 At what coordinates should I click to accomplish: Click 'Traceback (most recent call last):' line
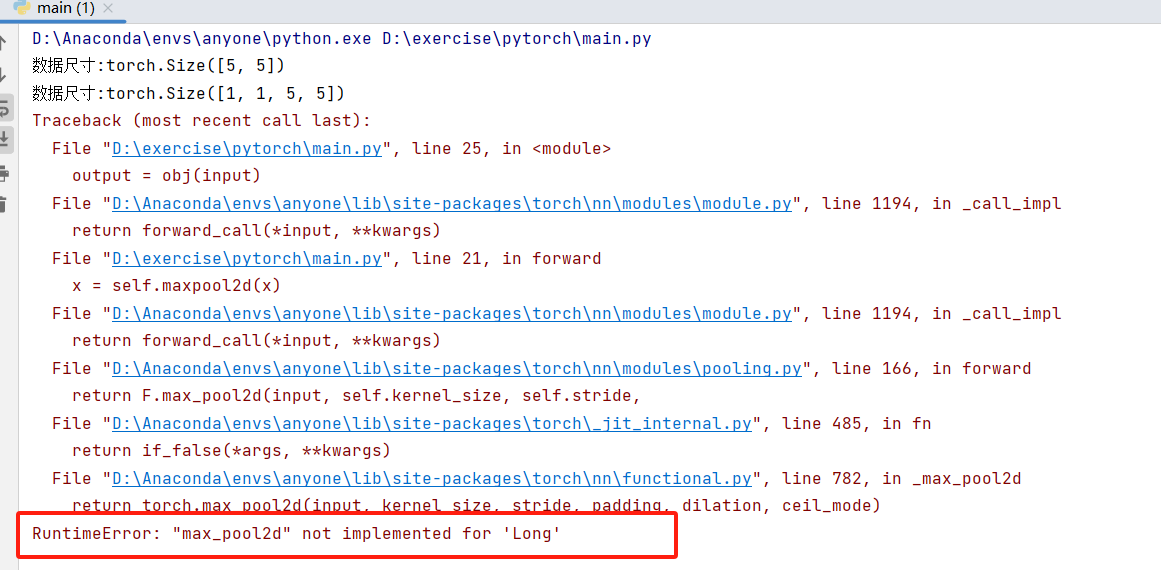tap(201, 121)
